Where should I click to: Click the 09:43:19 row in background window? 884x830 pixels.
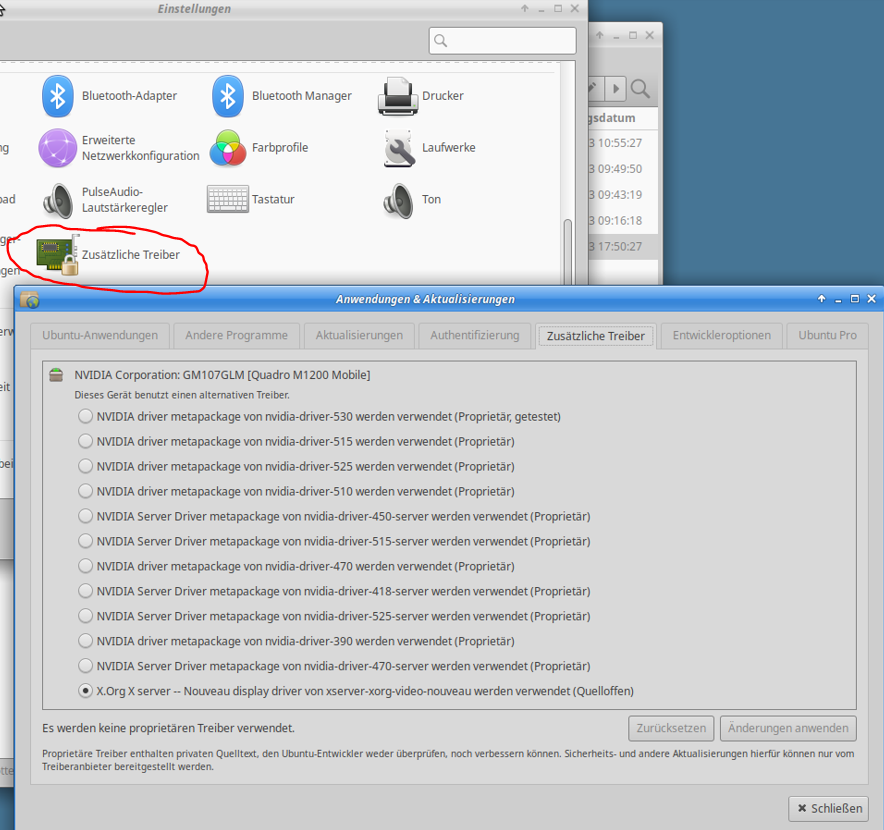tap(622, 195)
